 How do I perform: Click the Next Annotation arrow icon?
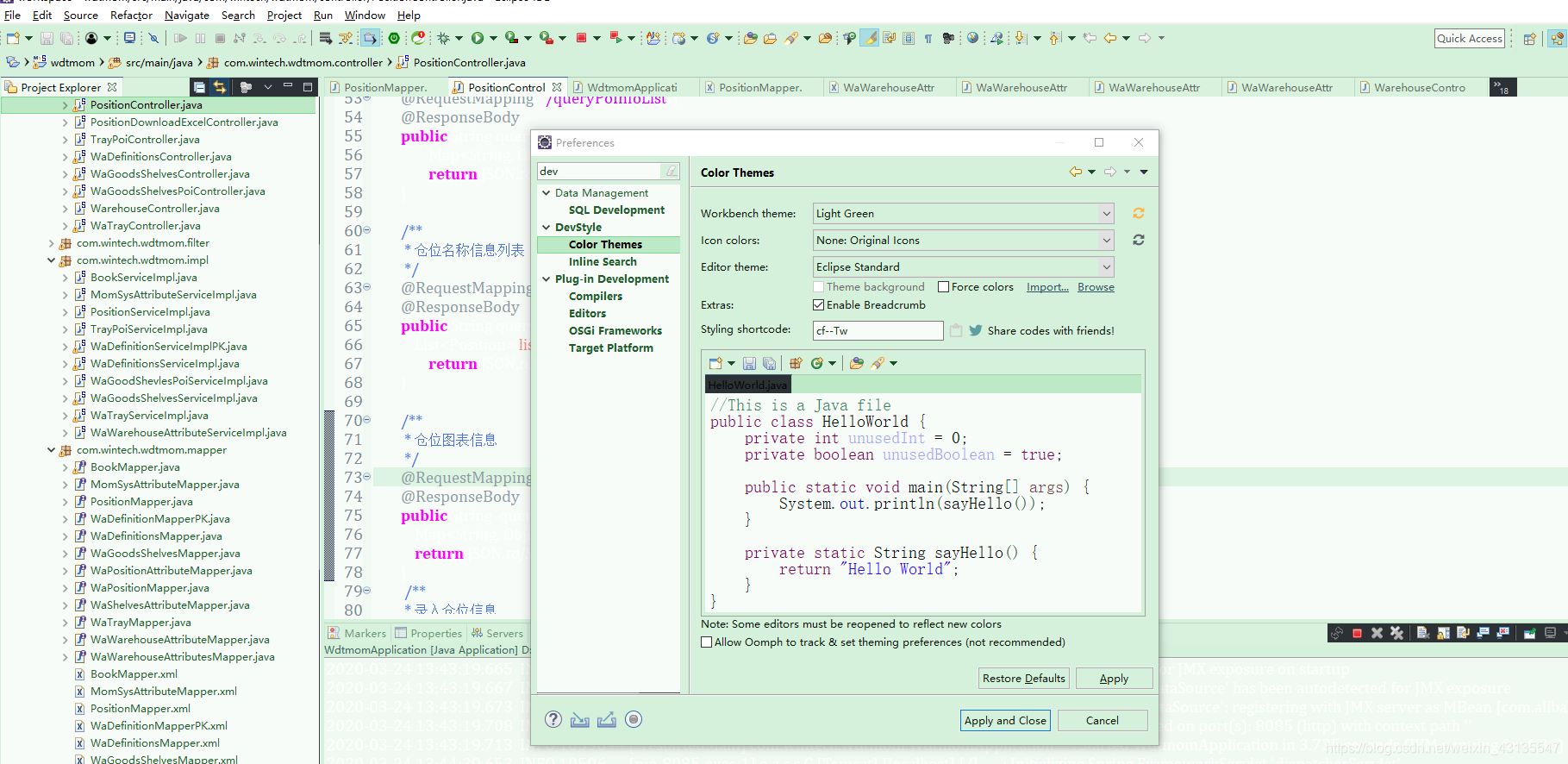pyautogui.click(x=1021, y=38)
